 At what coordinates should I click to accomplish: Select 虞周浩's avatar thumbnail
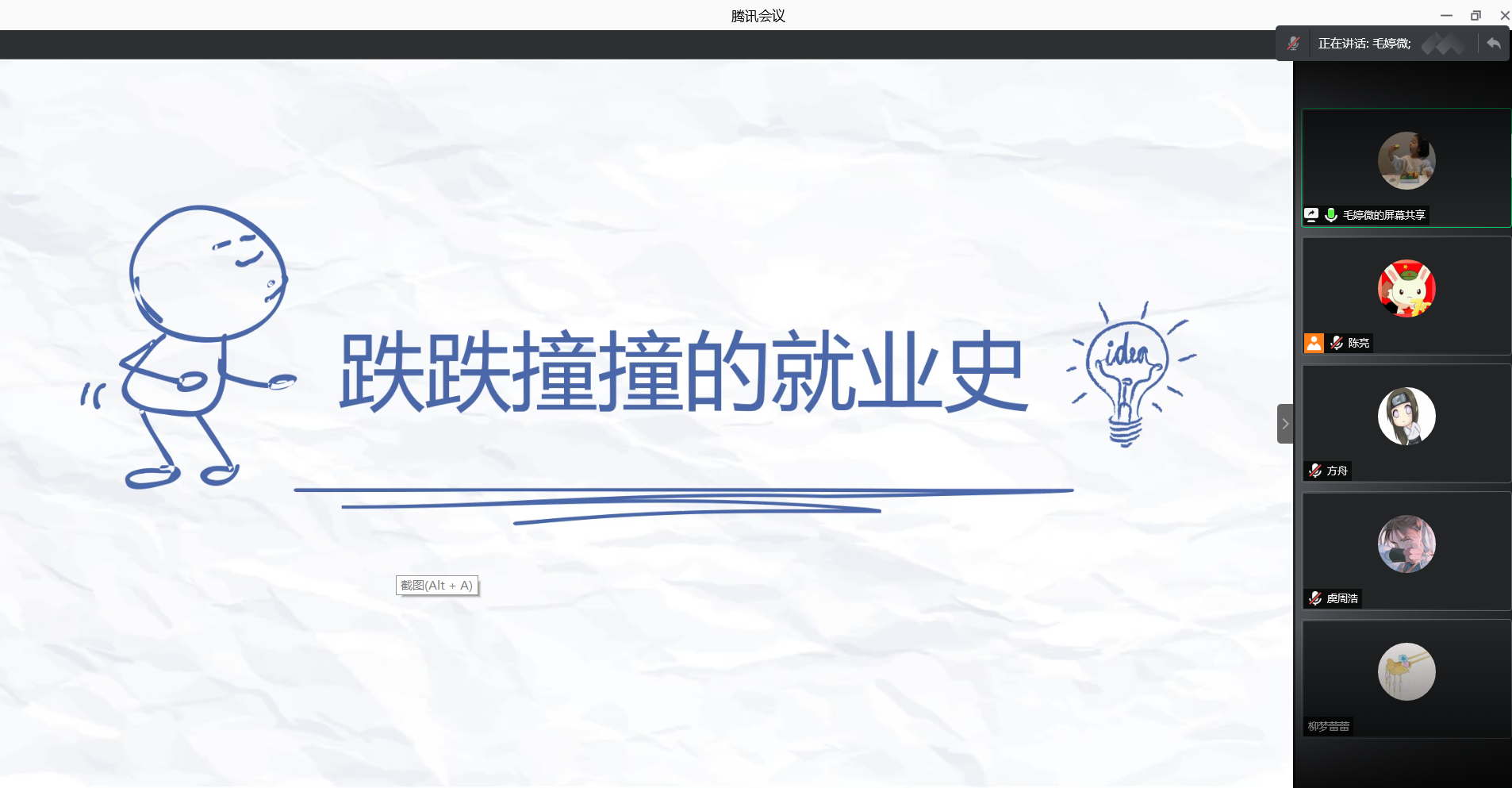click(x=1406, y=544)
